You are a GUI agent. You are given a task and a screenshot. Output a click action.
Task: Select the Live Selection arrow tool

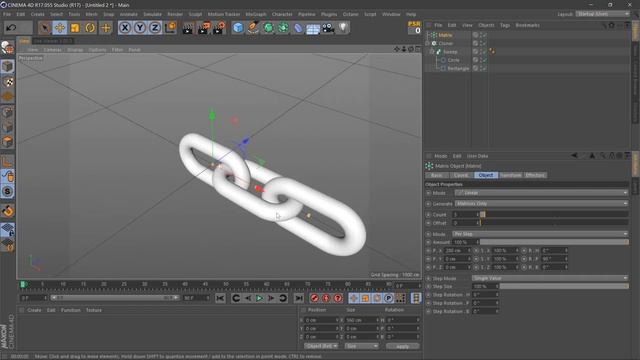(x=44, y=28)
